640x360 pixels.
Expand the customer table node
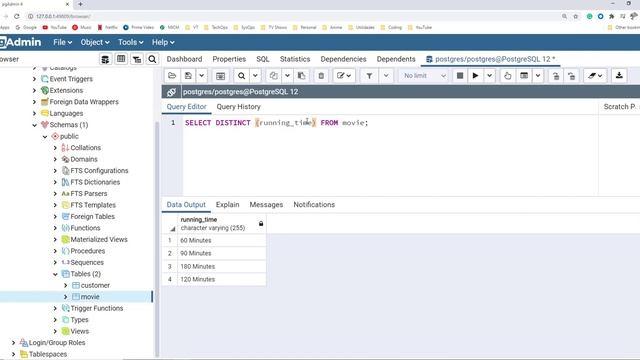pyautogui.click(x=66, y=285)
